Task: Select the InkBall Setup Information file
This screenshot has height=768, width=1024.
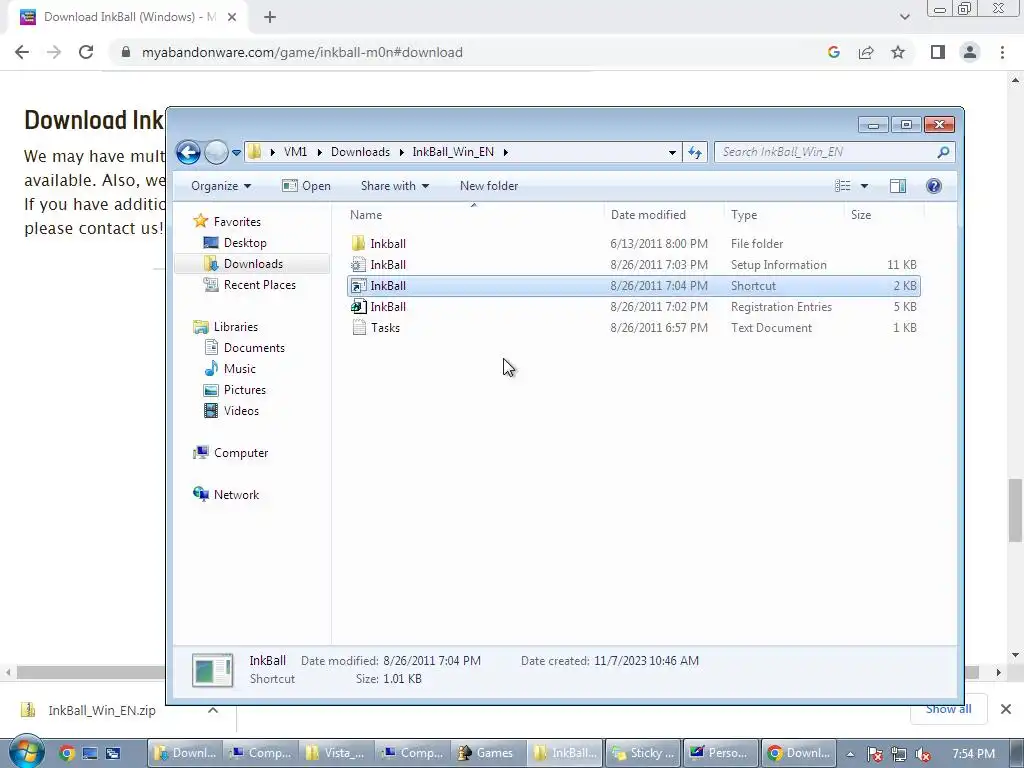Action: [633, 264]
